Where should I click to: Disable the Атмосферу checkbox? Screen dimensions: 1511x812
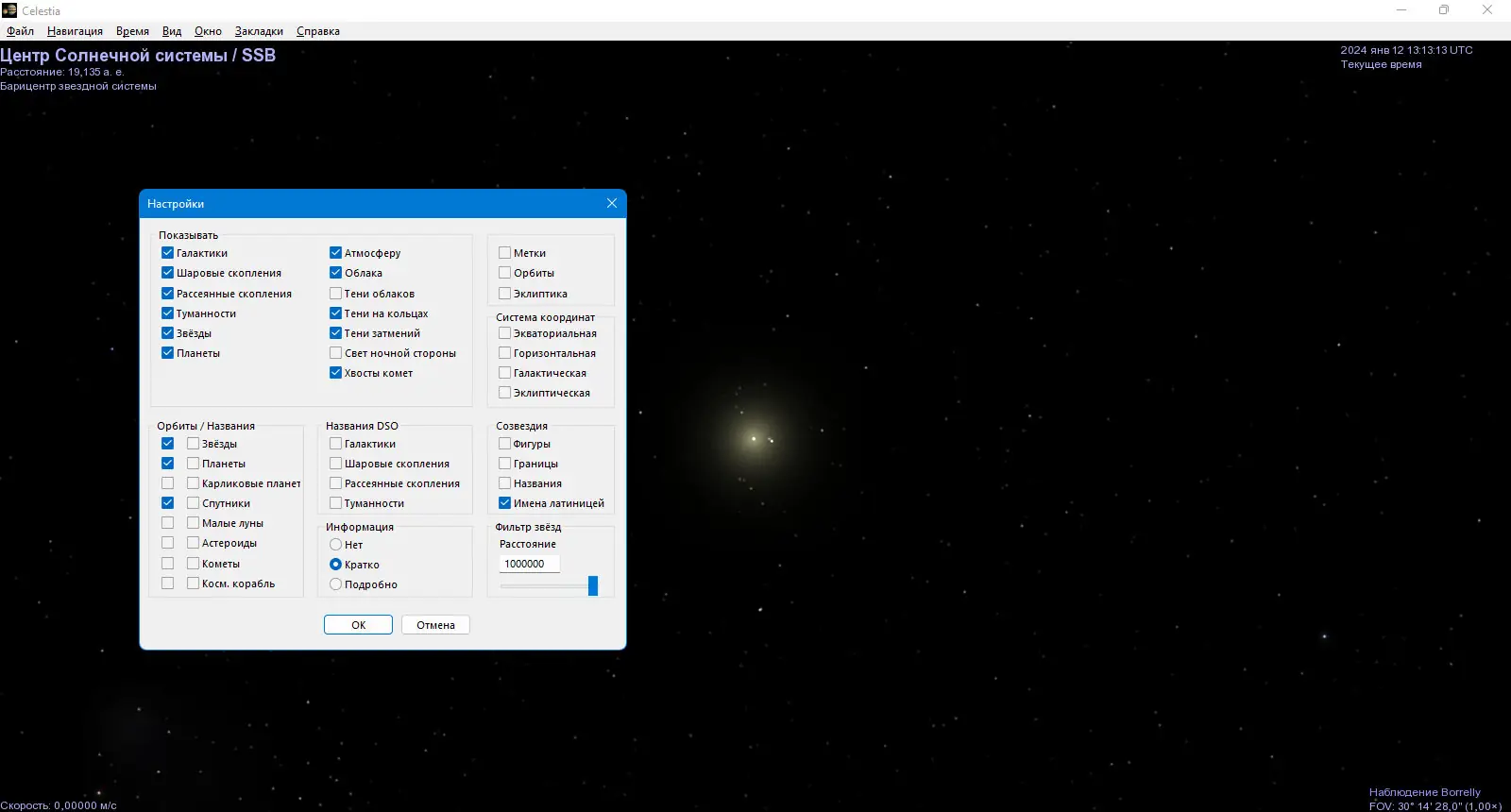click(x=335, y=253)
